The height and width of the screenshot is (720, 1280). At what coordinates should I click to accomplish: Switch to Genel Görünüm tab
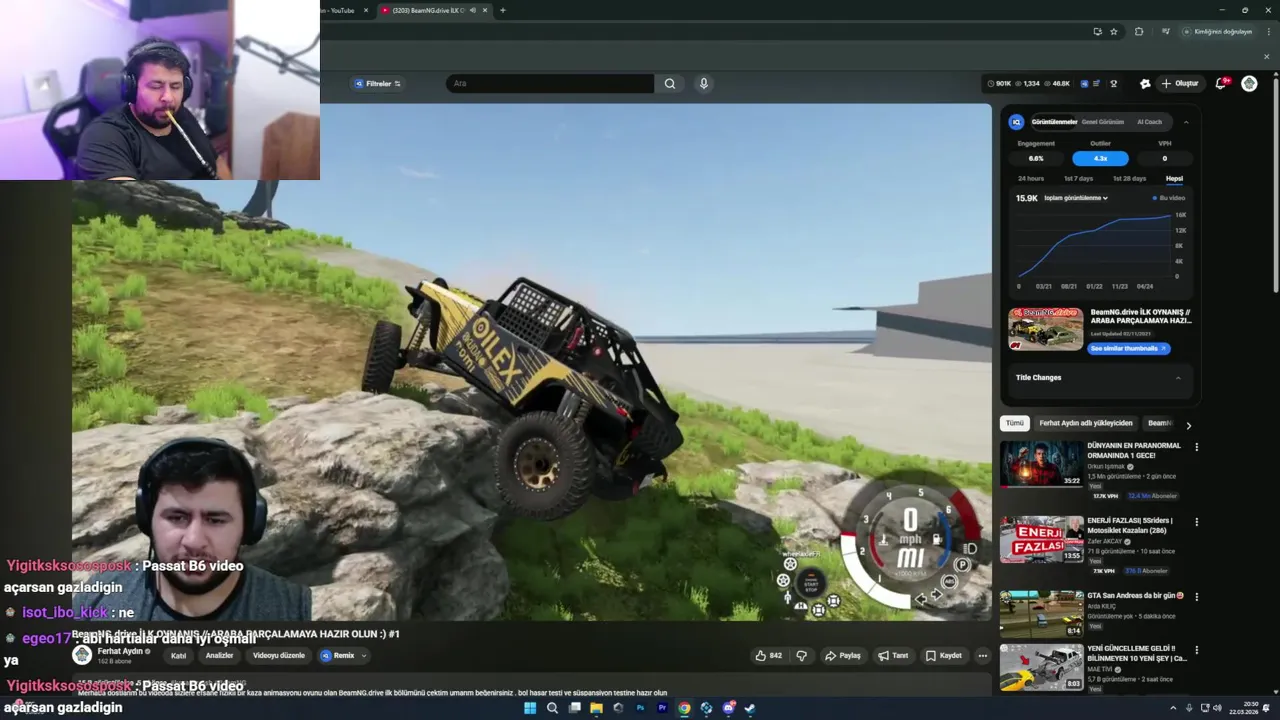(1103, 122)
